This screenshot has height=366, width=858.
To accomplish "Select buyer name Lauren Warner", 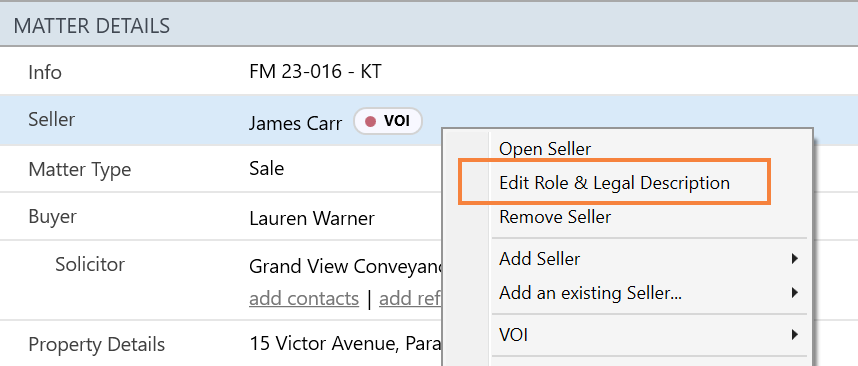I will 312,219.
